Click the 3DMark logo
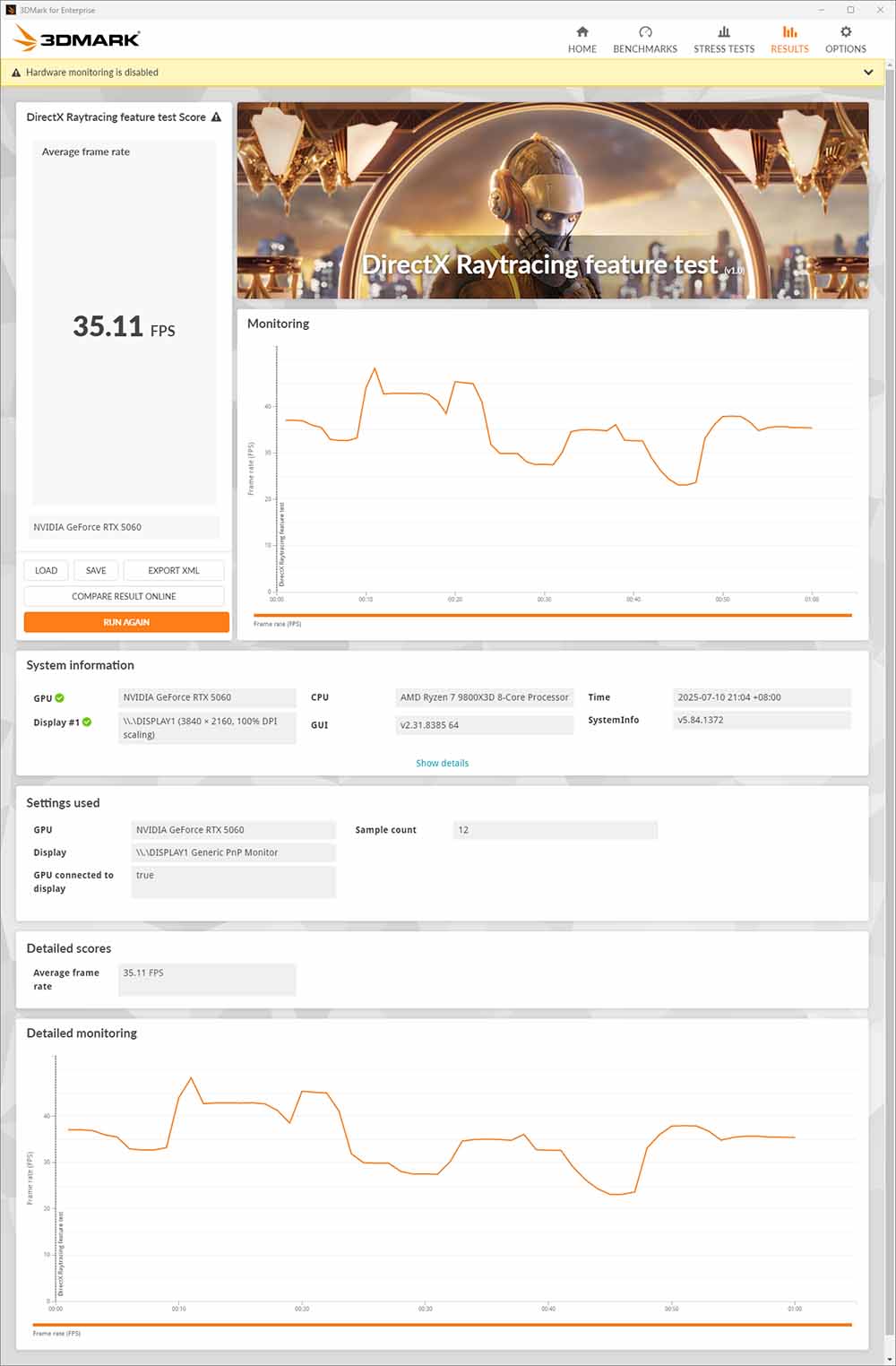 (x=78, y=39)
